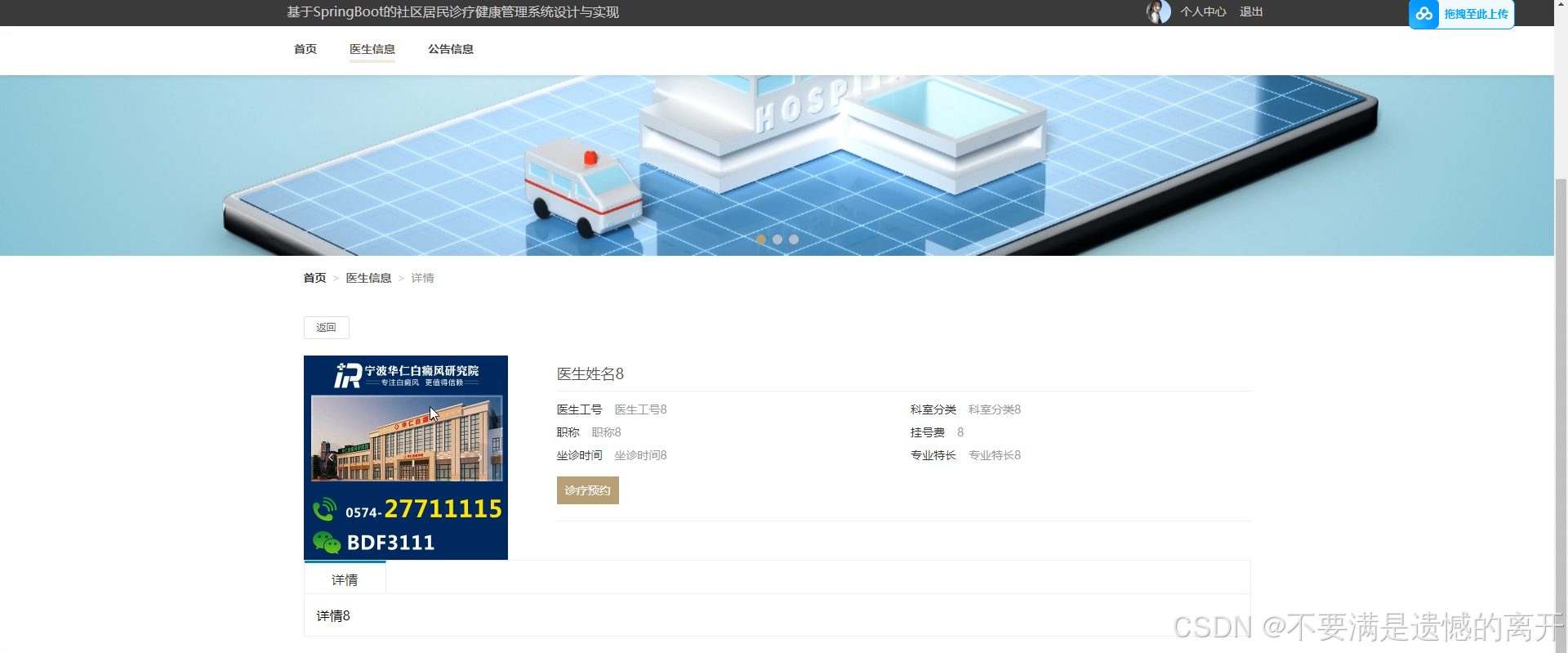Click the 返回 back button
1568x653 pixels.
point(327,328)
